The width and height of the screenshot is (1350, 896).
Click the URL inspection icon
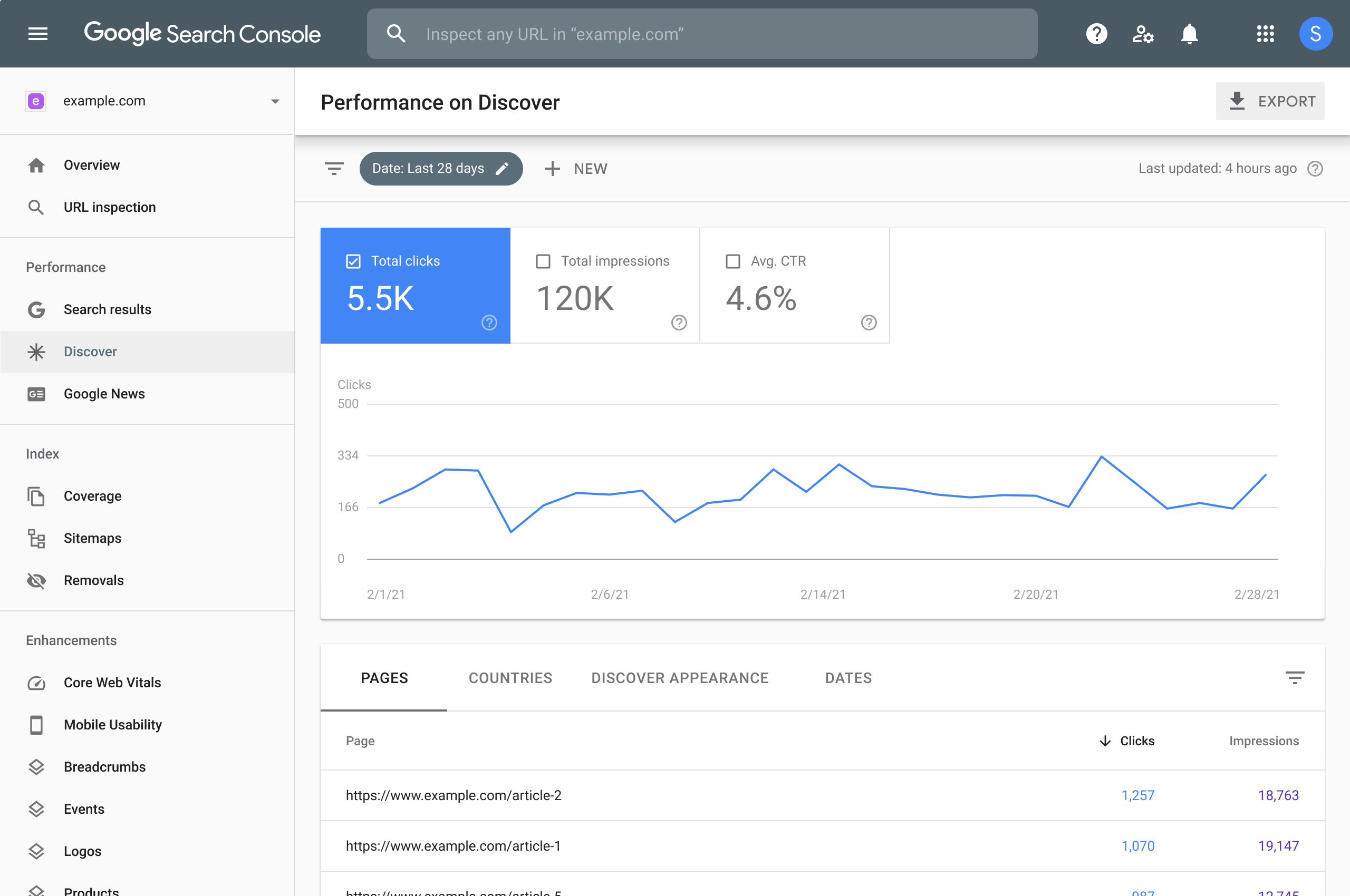tap(36, 207)
